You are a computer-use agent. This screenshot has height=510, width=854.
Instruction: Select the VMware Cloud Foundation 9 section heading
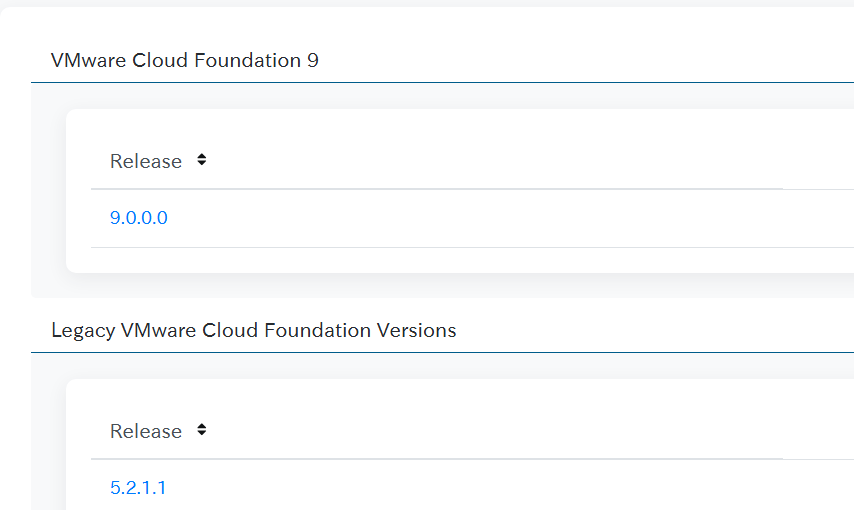(x=185, y=60)
